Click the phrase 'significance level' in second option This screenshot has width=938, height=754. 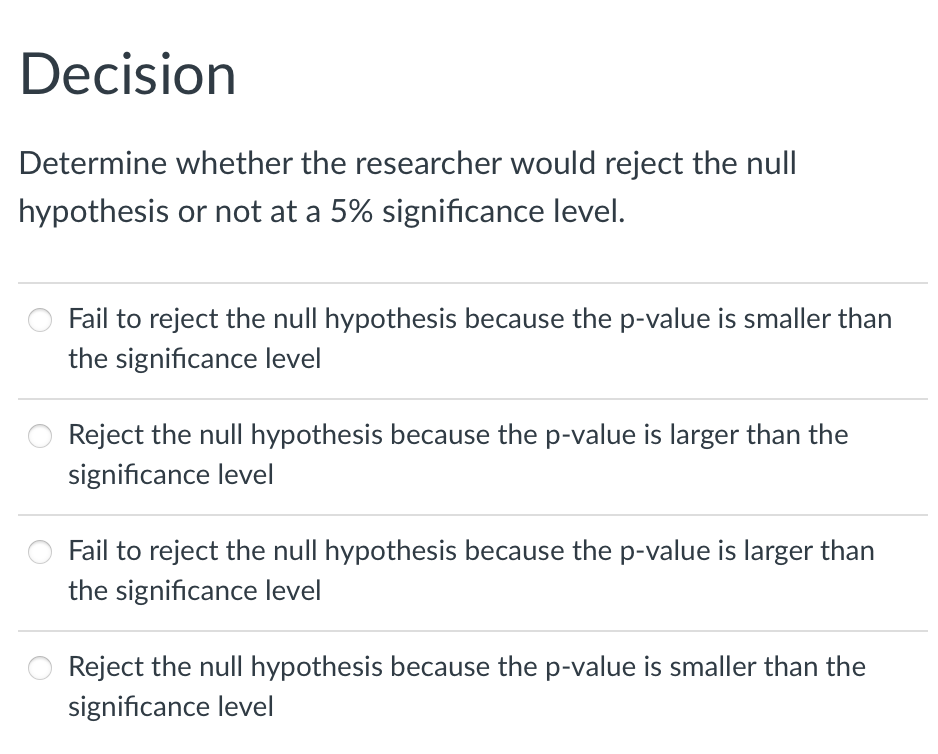click(x=170, y=475)
